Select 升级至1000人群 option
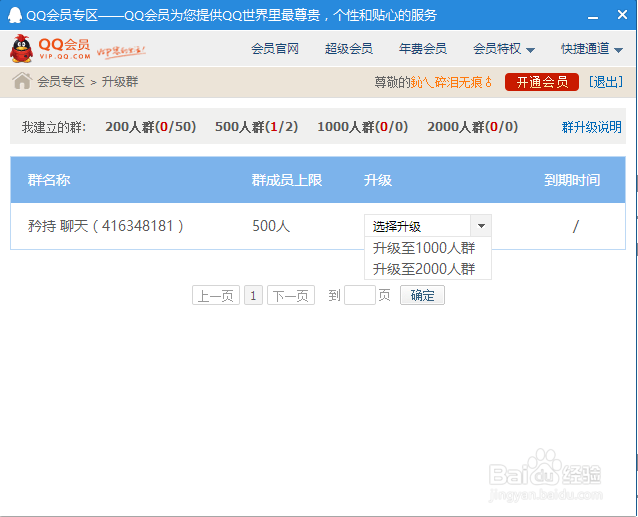 (424, 248)
